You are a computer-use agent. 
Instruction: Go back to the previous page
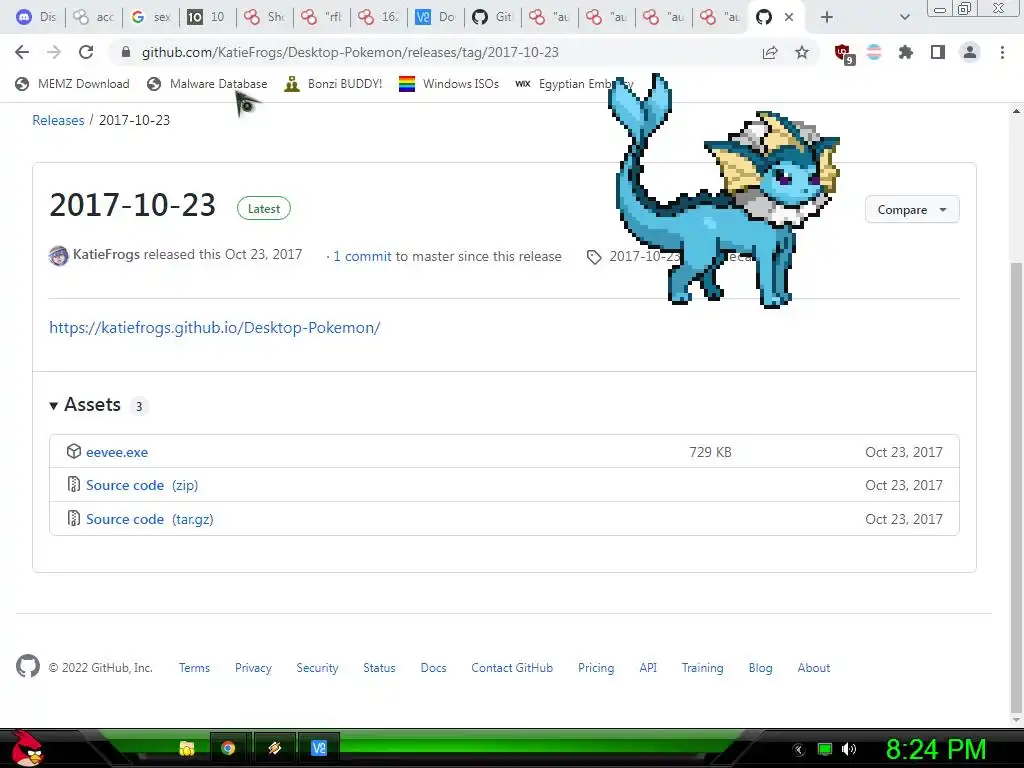coord(22,52)
